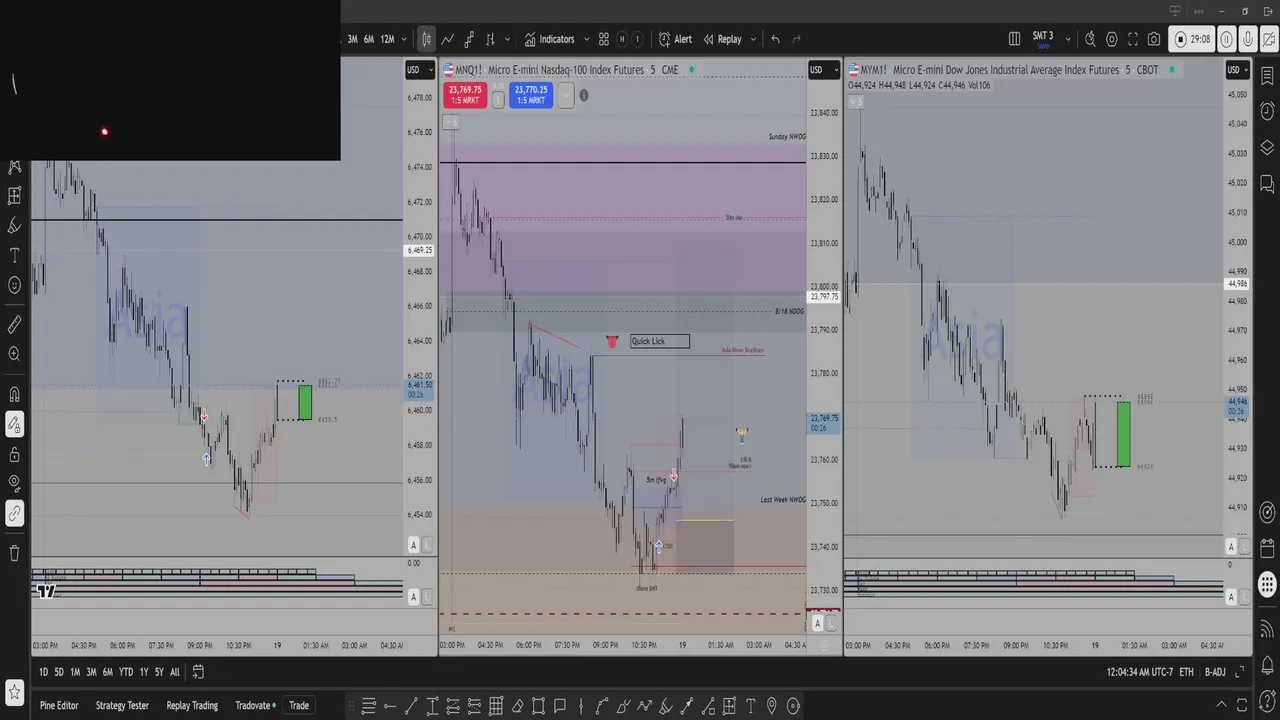This screenshot has width=1280, height=720.
Task: Open the emoji icons tool in left sidebar
Action: (x=14, y=285)
